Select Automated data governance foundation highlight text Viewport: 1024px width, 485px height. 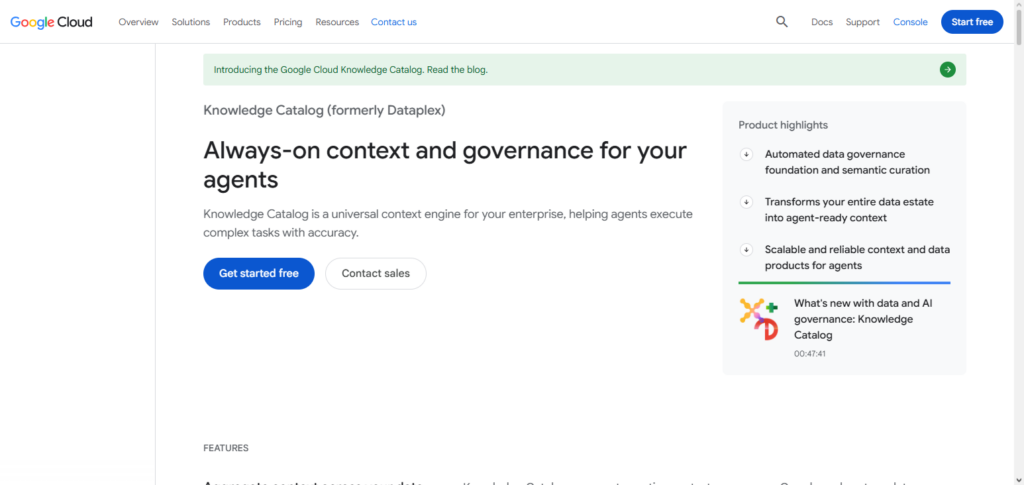[x=848, y=162]
